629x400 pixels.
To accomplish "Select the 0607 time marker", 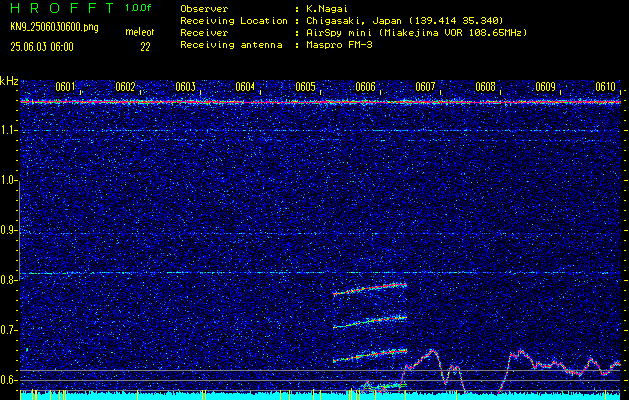I will click(x=425, y=86).
